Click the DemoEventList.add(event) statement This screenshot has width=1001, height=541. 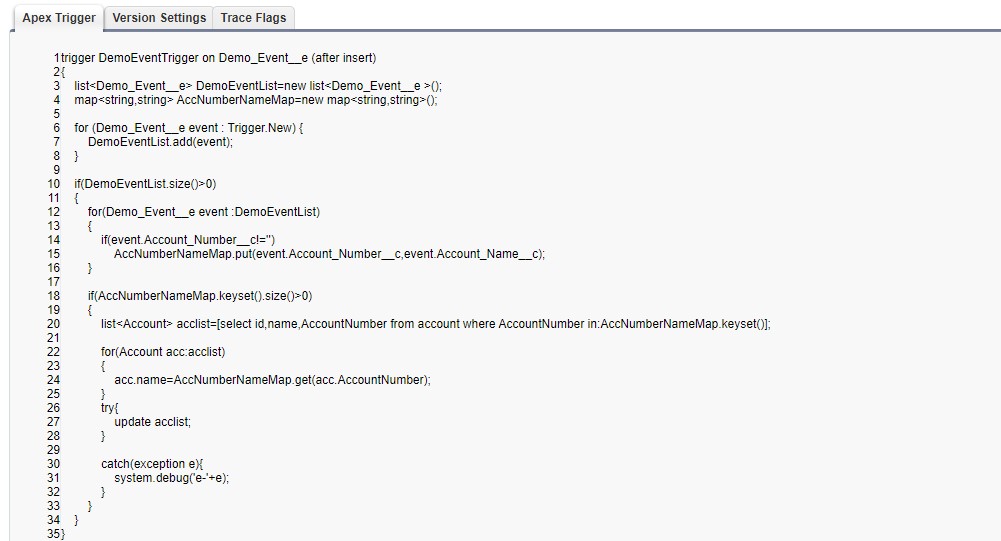tap(160, 142)
